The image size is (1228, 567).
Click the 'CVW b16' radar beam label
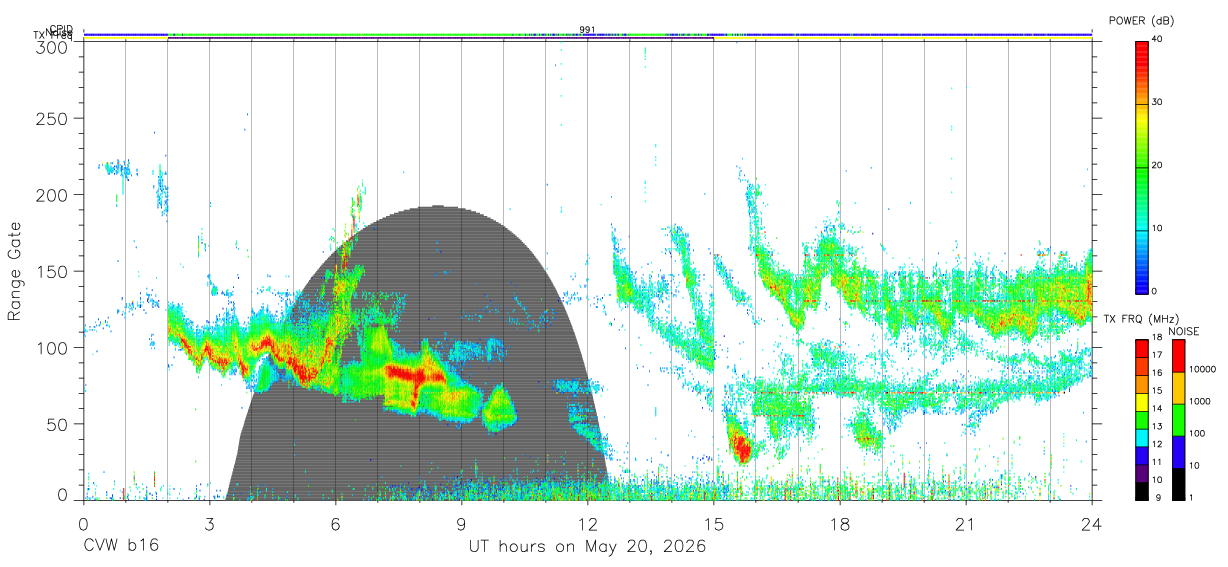point(120,547)
